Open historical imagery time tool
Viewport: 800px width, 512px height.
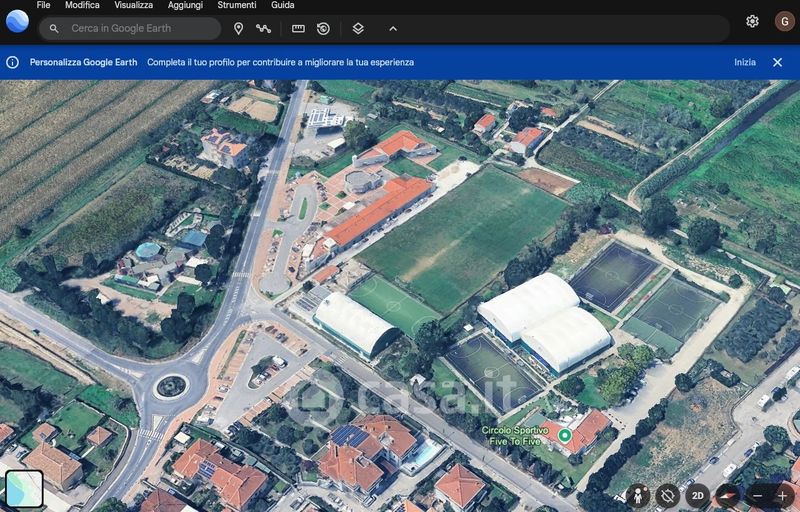323,29
